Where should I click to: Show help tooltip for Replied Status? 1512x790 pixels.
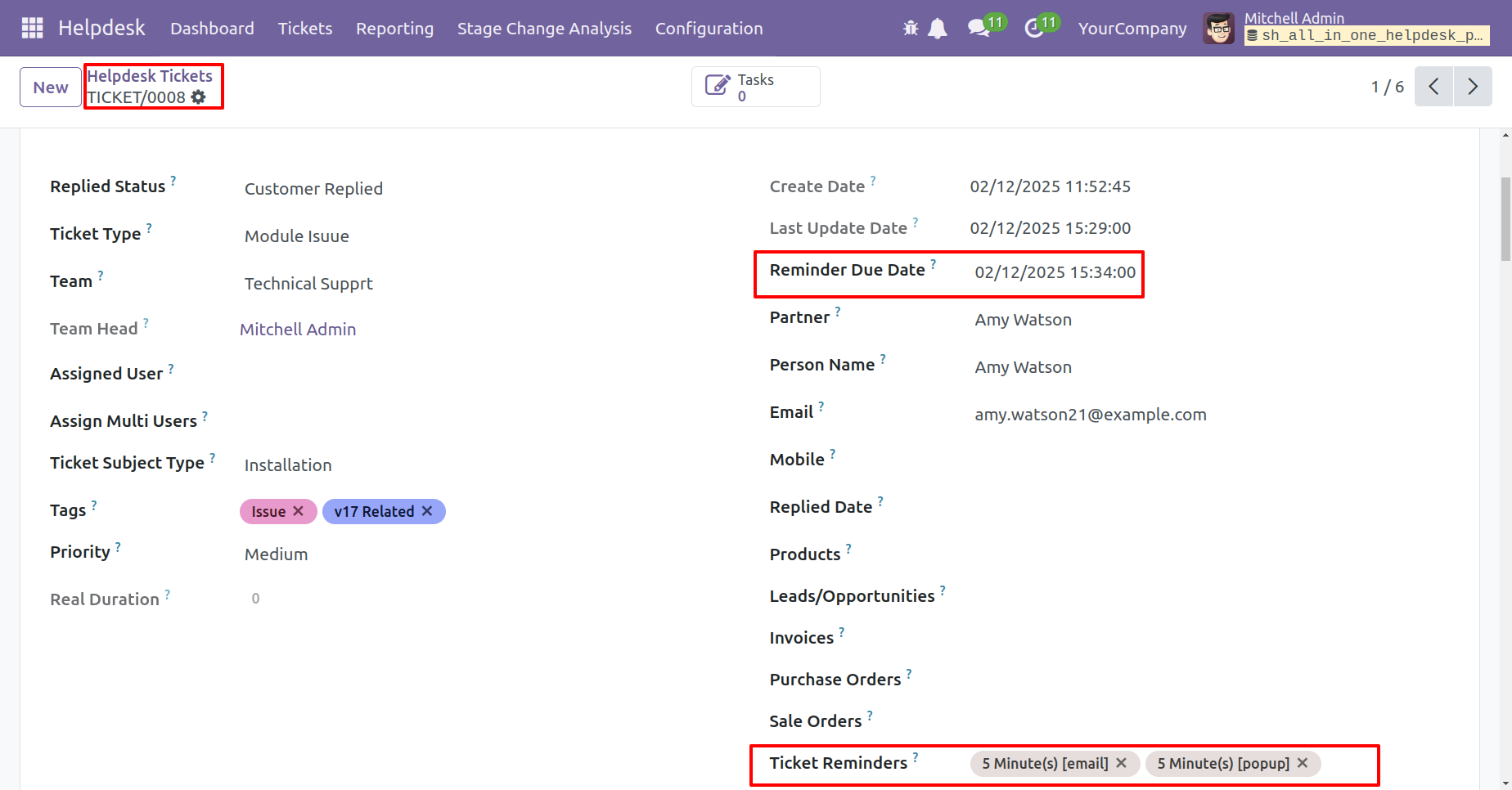point(173,180)
